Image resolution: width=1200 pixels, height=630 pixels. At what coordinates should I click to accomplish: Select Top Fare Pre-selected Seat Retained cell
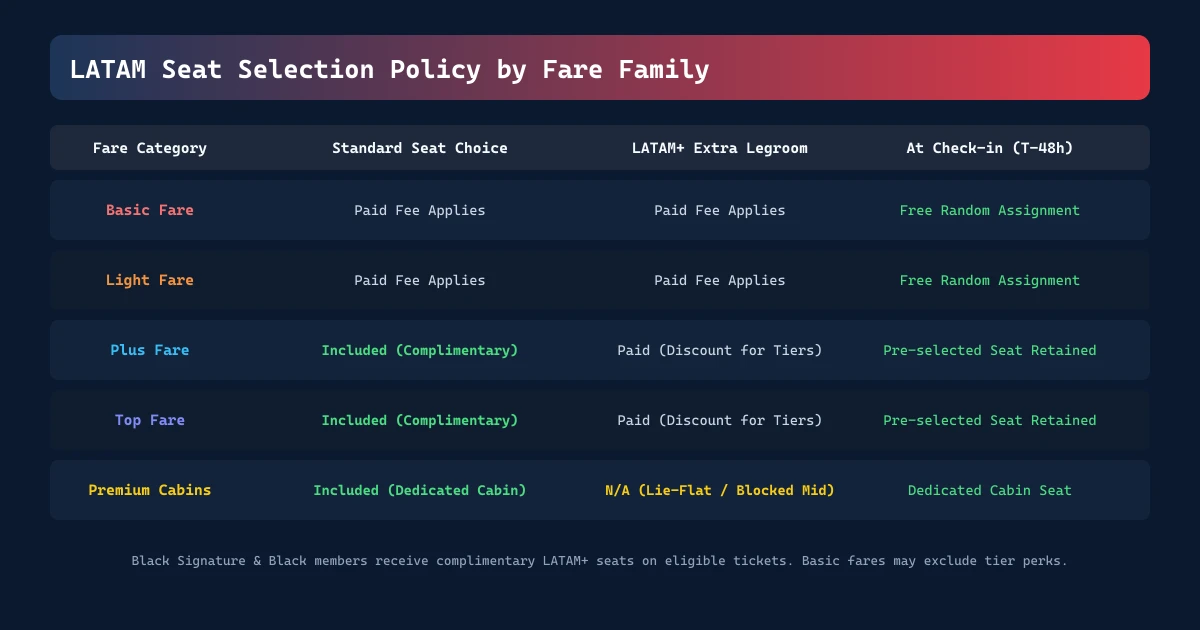[990, 420]
